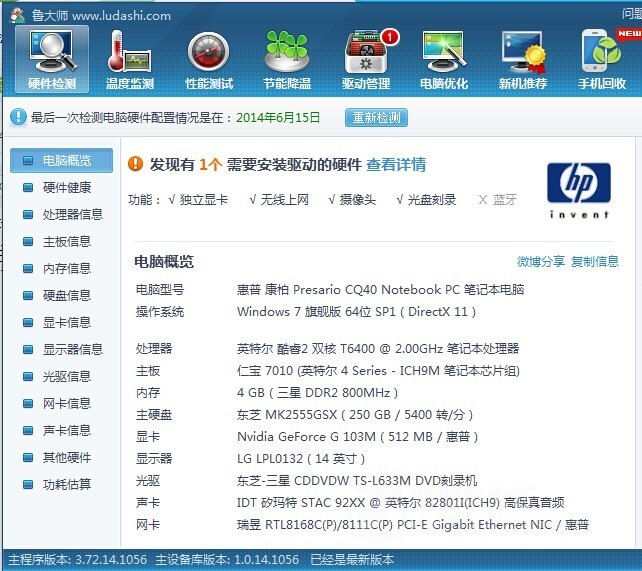Open the 新机推荐 icon
The width and height of the screenshot is (642, 571).
(x=523, y=59)
